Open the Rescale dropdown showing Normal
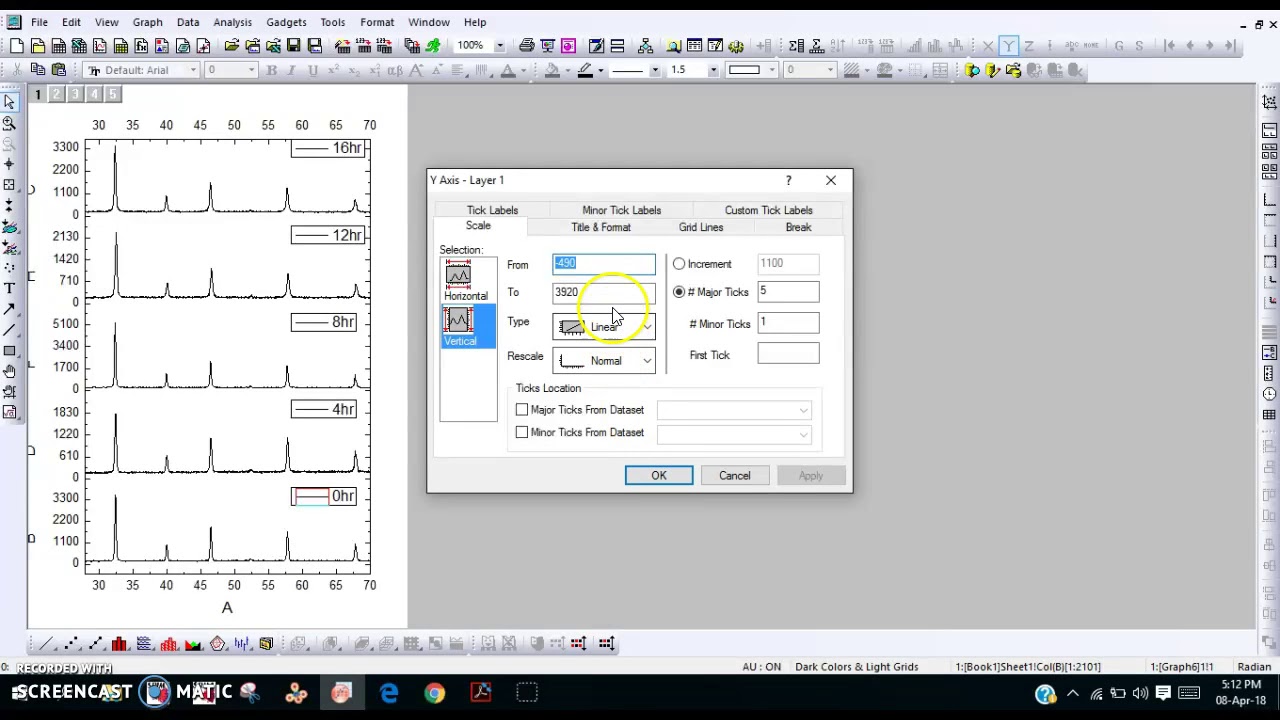 pyautogui.click(x=604, y=361)
